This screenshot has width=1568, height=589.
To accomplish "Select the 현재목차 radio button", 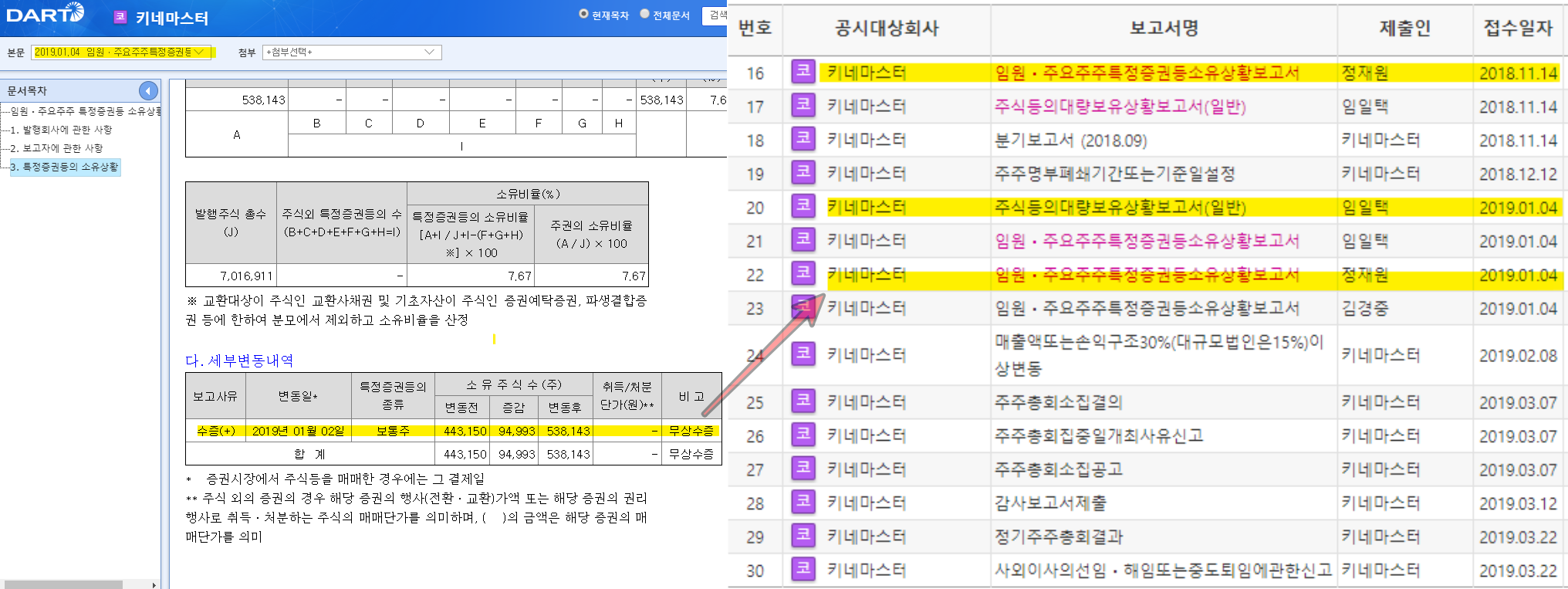I will [x=583, y=14].
